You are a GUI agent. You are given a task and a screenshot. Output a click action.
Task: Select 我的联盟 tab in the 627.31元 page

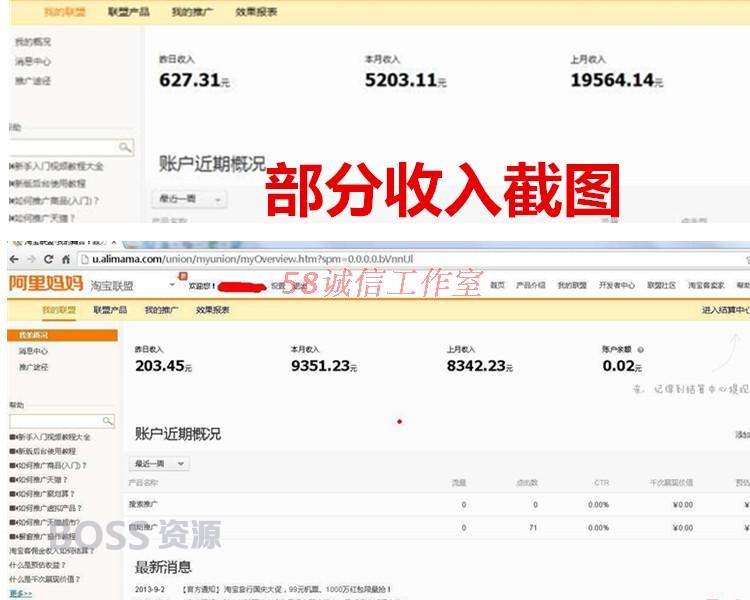click(x=65, y=12)
